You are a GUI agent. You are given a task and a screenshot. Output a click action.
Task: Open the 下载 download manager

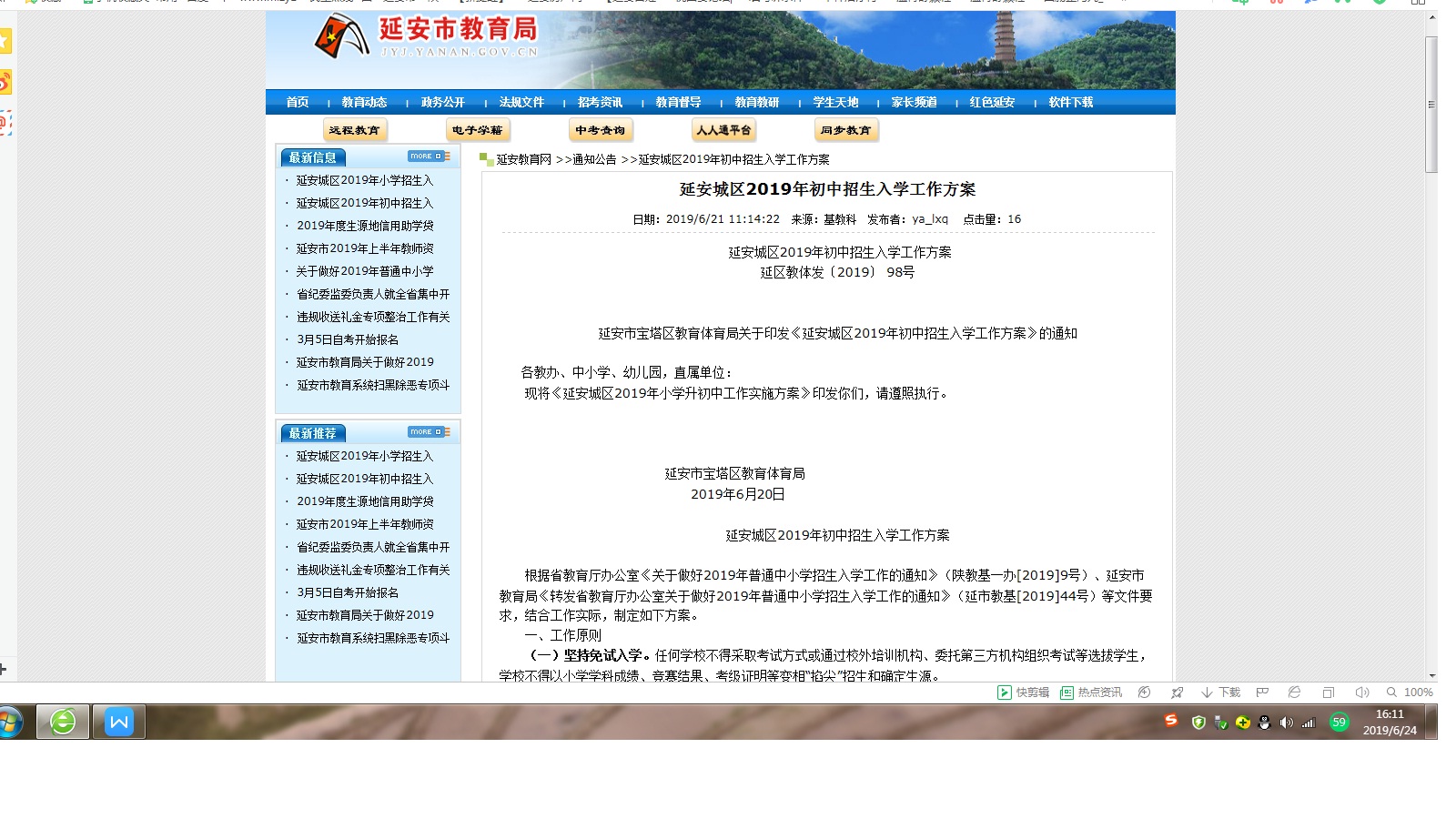click(x=1220, y=693)
